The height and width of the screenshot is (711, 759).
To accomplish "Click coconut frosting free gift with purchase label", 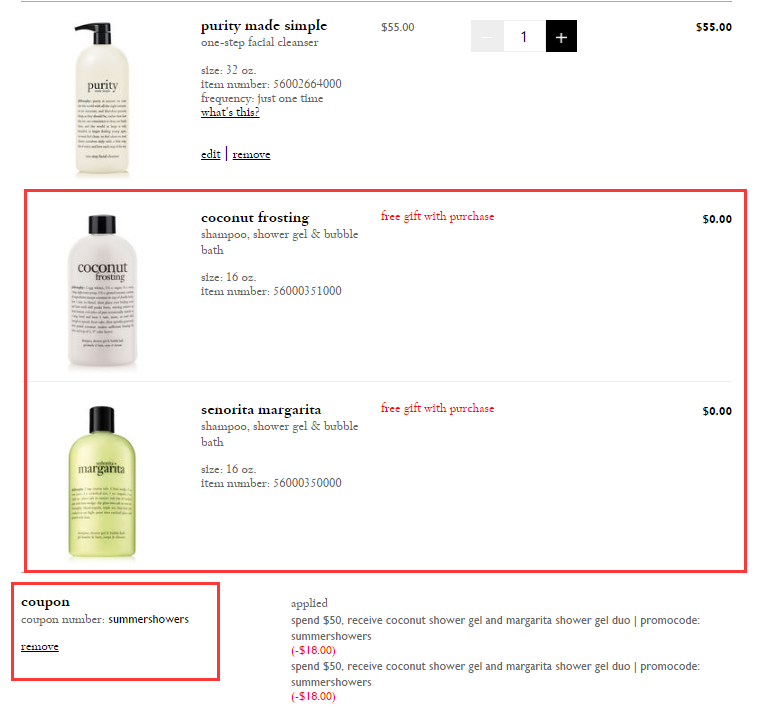I will click(437, 216).
